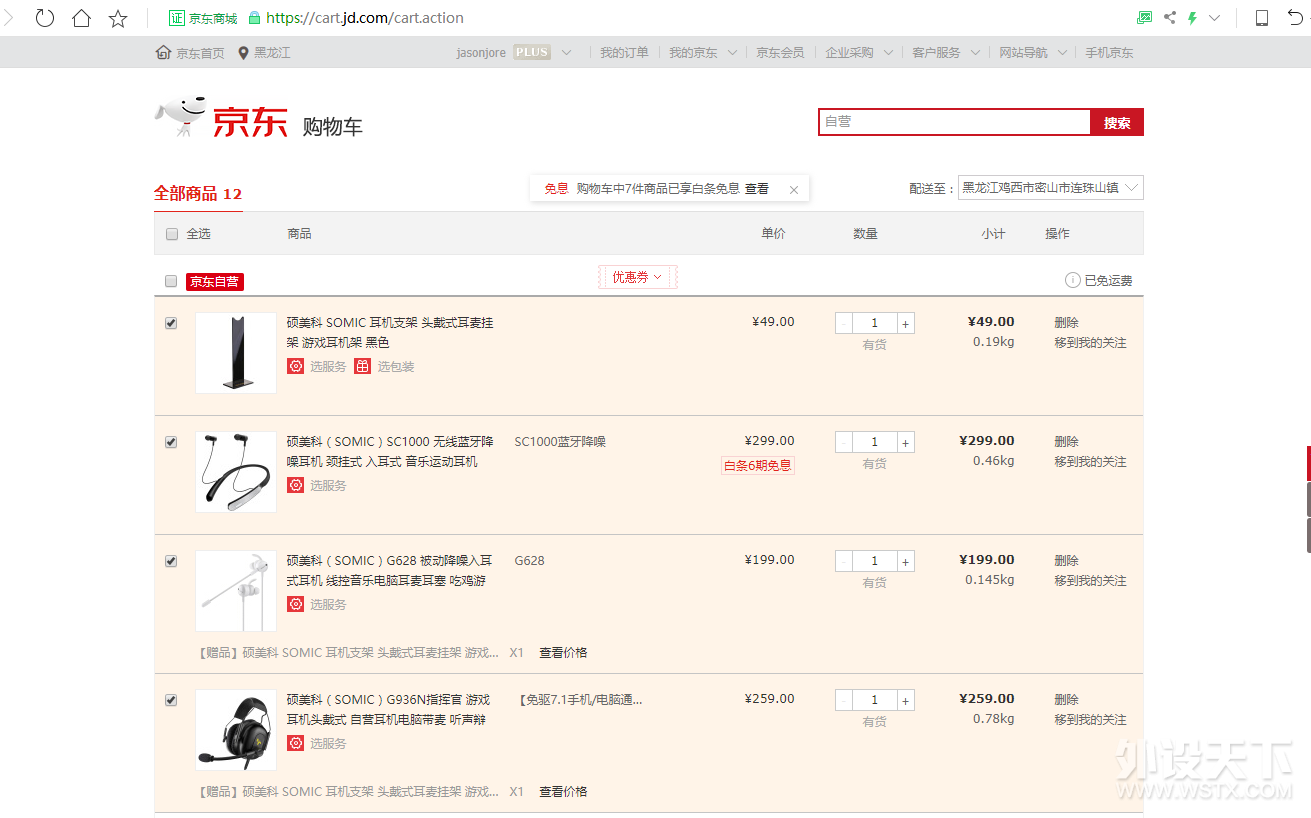Open the headphone stand product thumbnail
The width and height of the screenshot is (1311, 818).
tap(236, 353)
